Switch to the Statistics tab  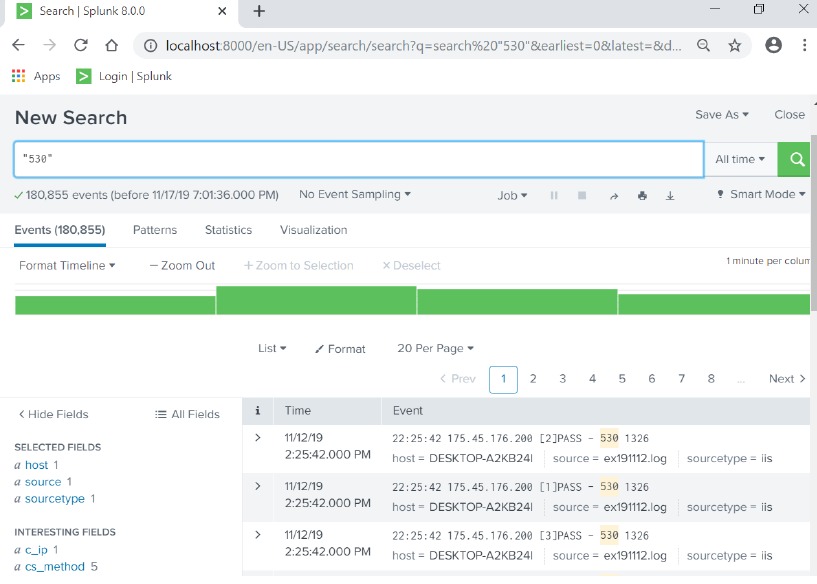(228, 230)
